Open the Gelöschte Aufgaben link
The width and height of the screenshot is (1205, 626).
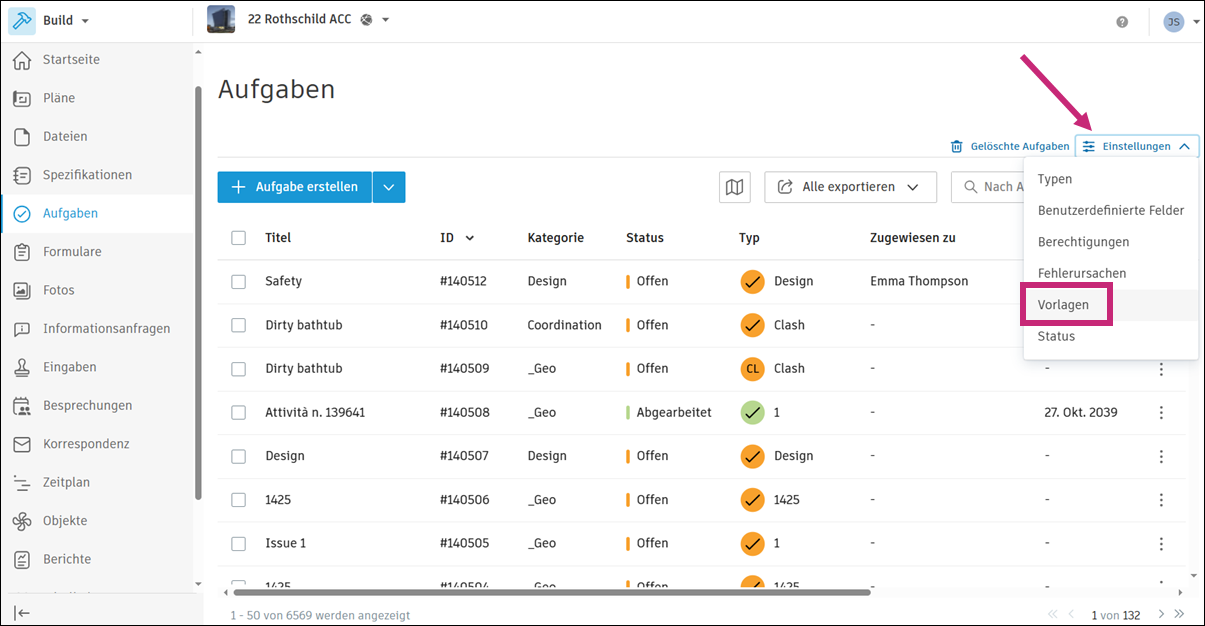tap(1019, 146)
